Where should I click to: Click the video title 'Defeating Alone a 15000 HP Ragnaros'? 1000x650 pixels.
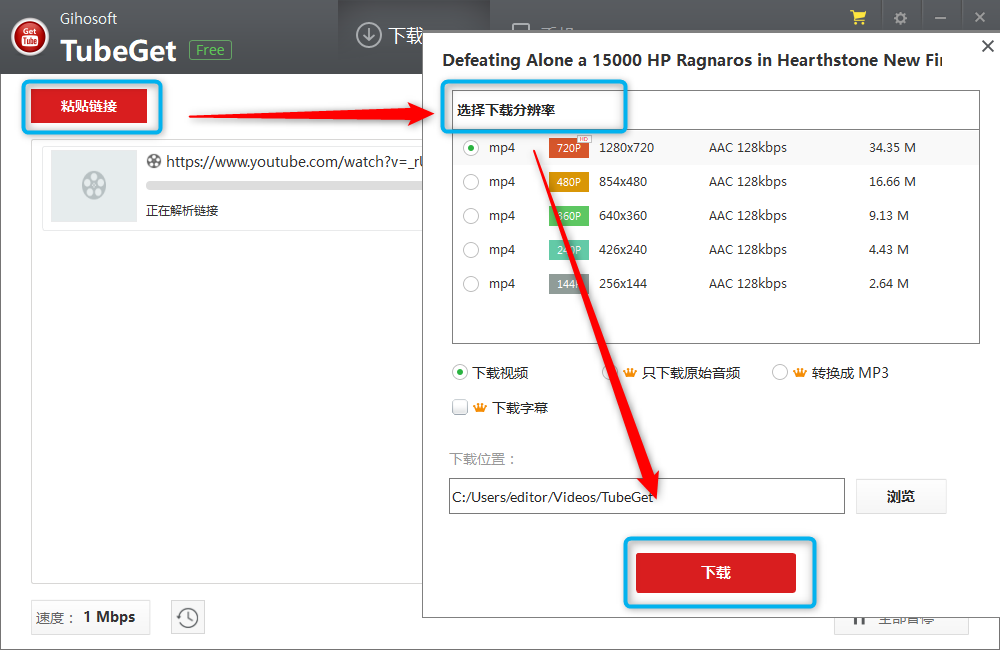(x=692, y=60)
